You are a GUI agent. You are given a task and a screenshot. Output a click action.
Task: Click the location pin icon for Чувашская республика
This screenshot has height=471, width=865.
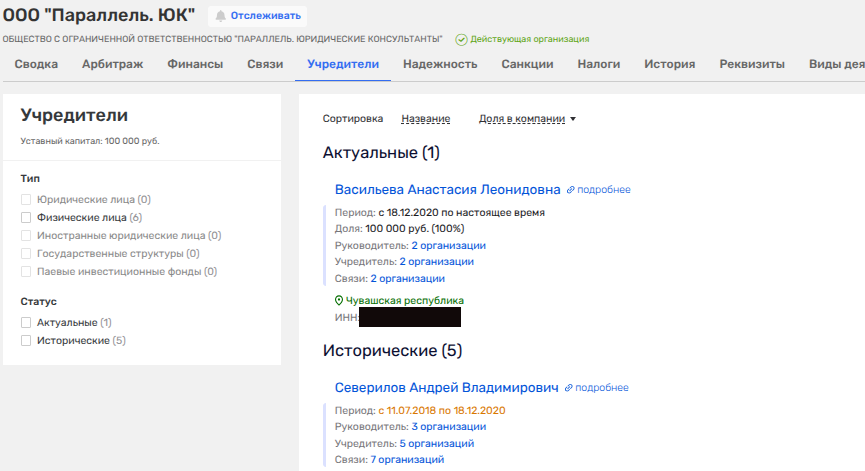(x=339, y=300)
